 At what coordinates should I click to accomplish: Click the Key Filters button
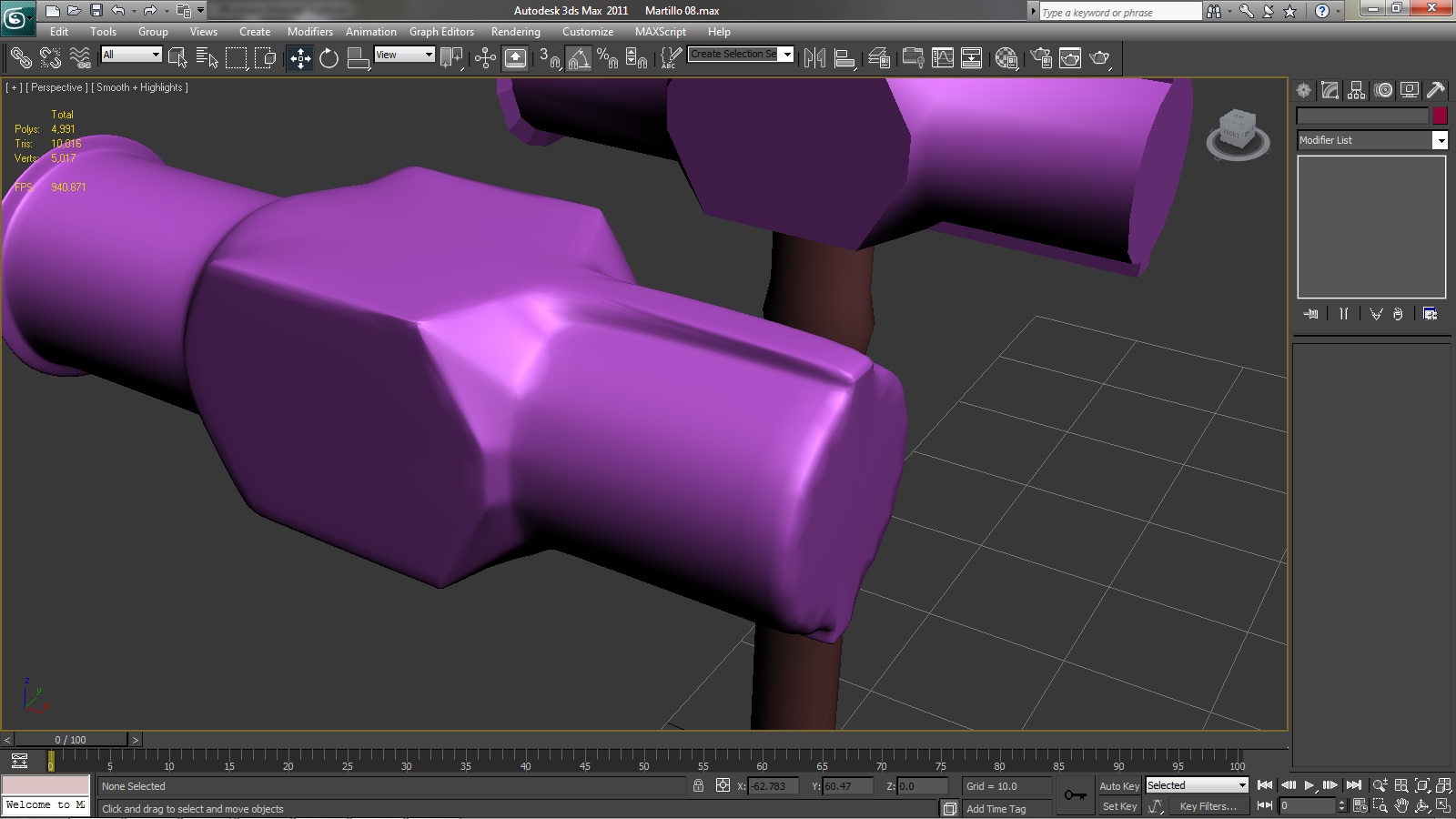coord(1208,806)
